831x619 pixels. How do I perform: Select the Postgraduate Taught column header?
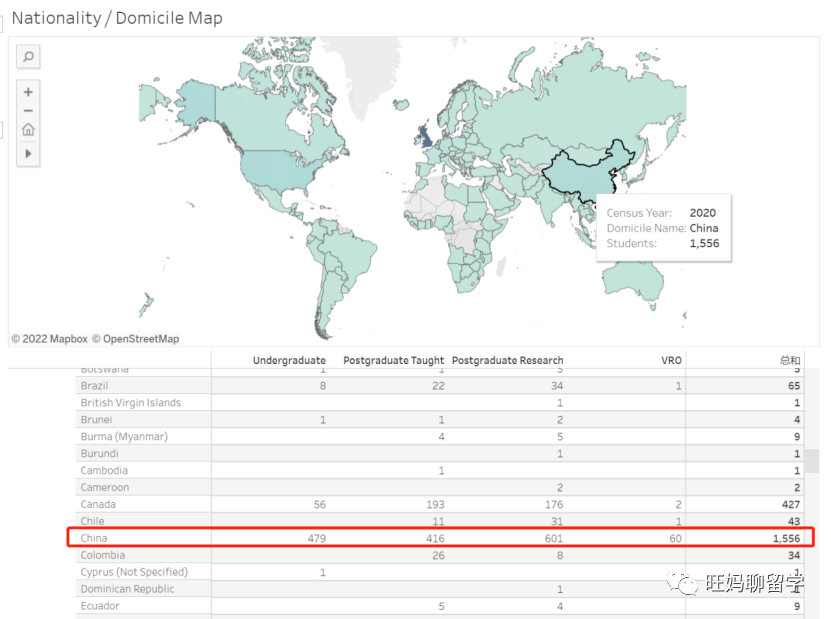393,360
